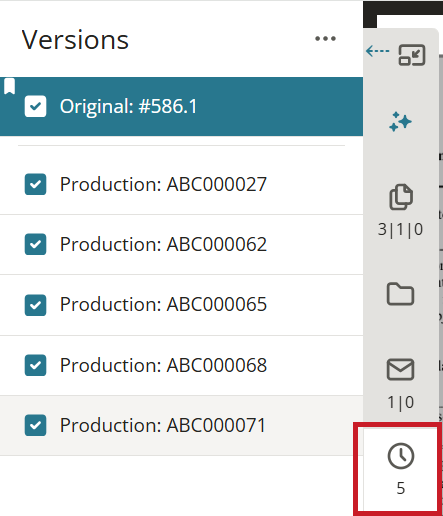Screen dimensions: 443x516
Task: Uncheck Production: ABC000027 checkbox
Action: tap(35, 184)
